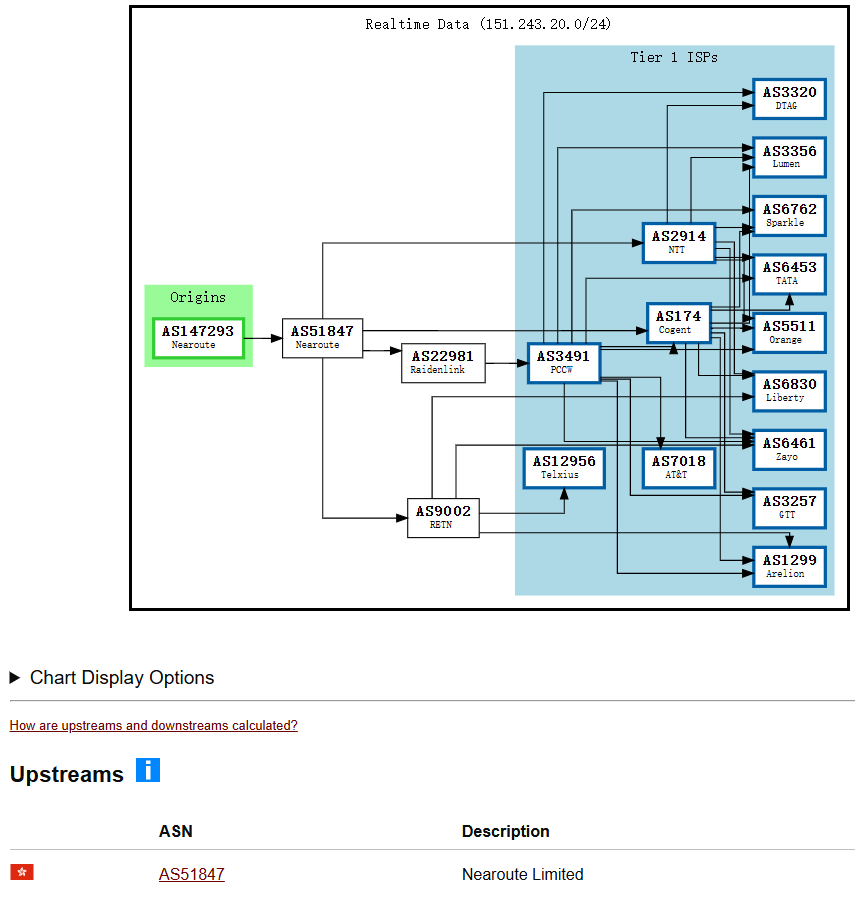Click the upstreams and downstreams calculation link
Screen dimensions: 855x897
tap(153, 725)
